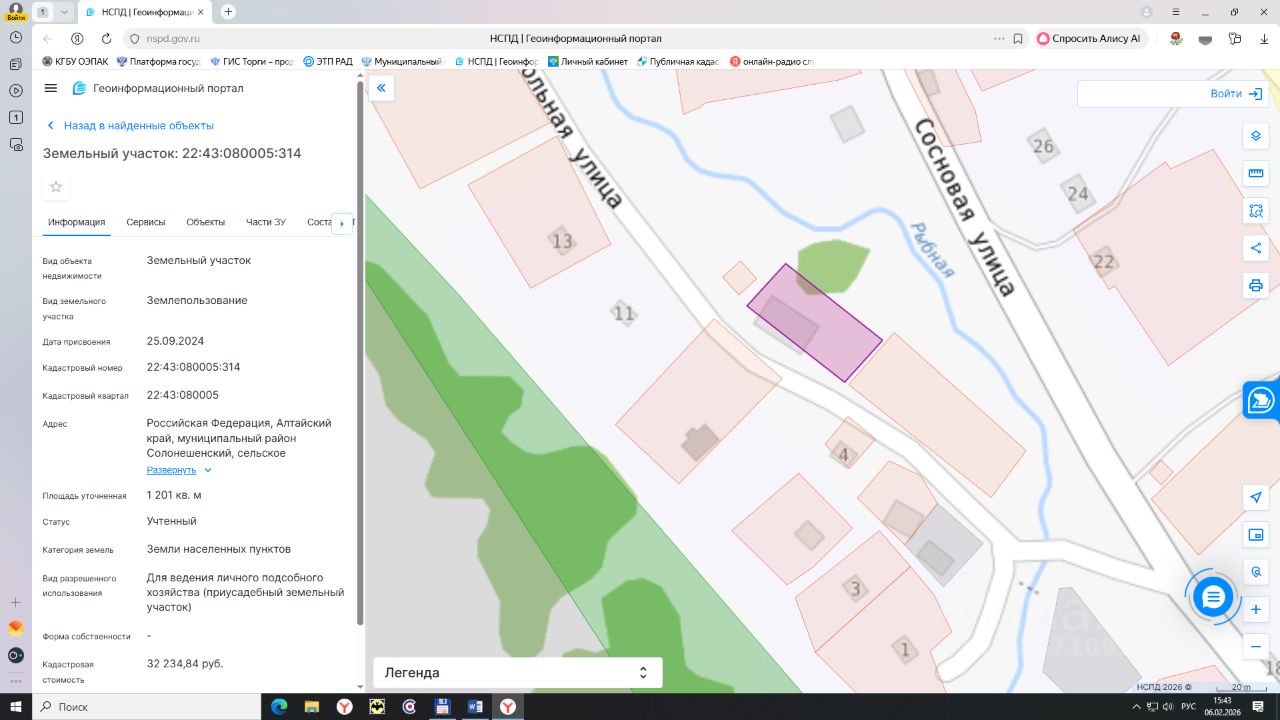1280x720 pixels.
Task: Zoom in the map with the plus button
Action: pos(1256,610)
